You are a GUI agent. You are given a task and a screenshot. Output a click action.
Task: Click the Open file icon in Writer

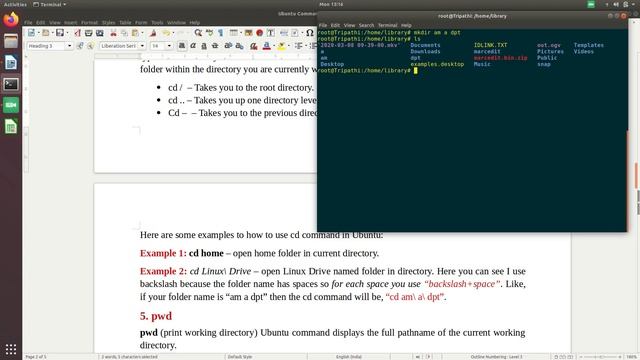click(46, 33)
